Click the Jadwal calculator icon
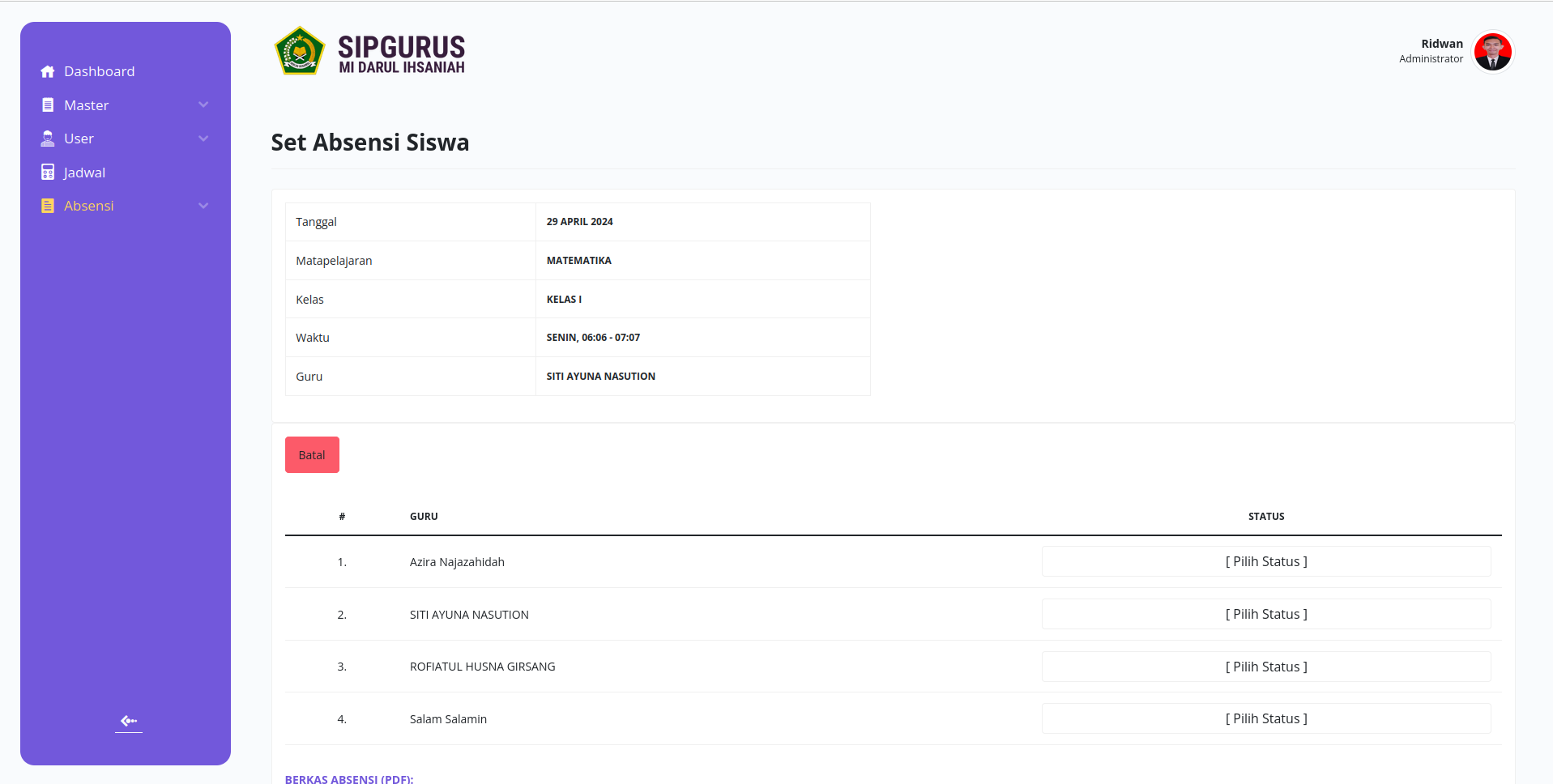1553x784 pixels. (48, 173)
